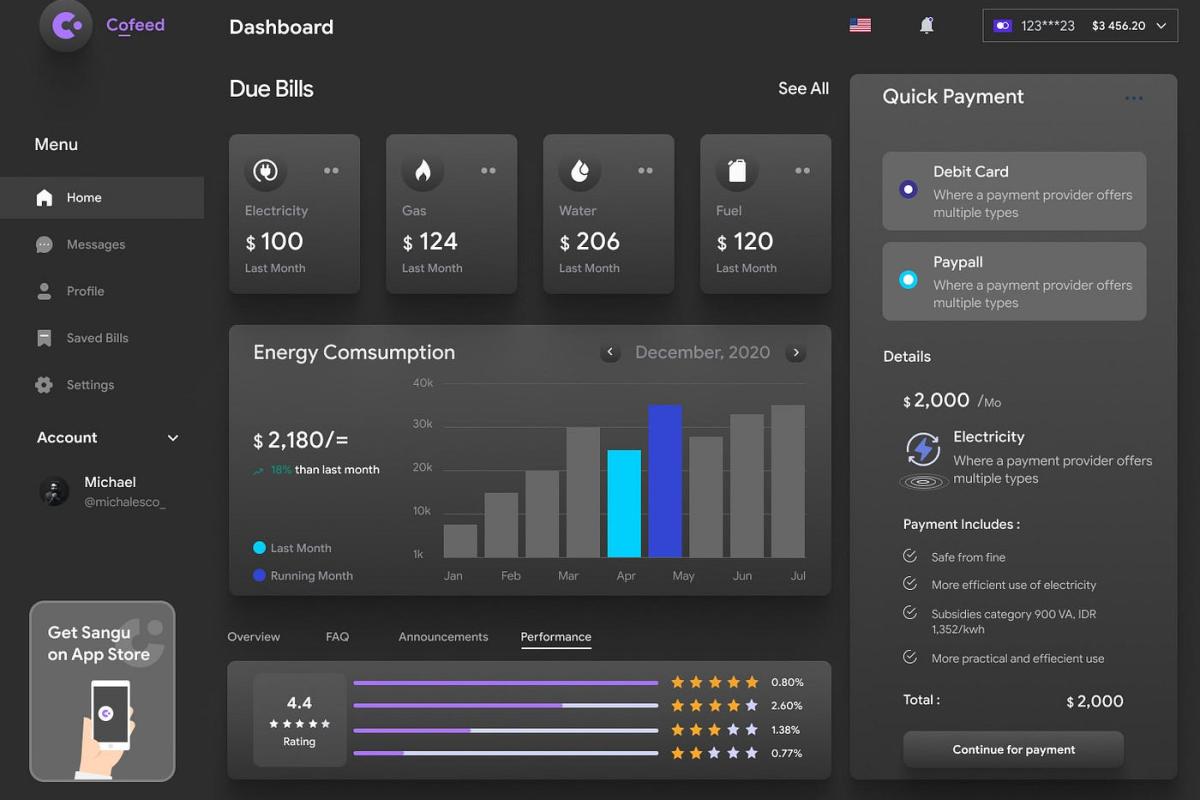Open the Electricity bill plug icon
The image size is (1200, 800).
pos(265,171)
